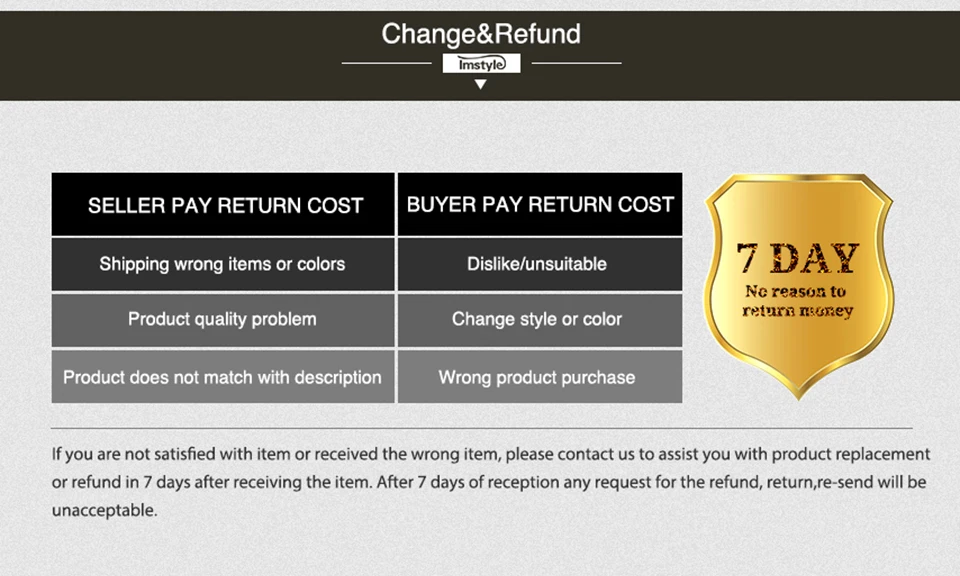Click the dark header banner background

[x=184, y=55]
